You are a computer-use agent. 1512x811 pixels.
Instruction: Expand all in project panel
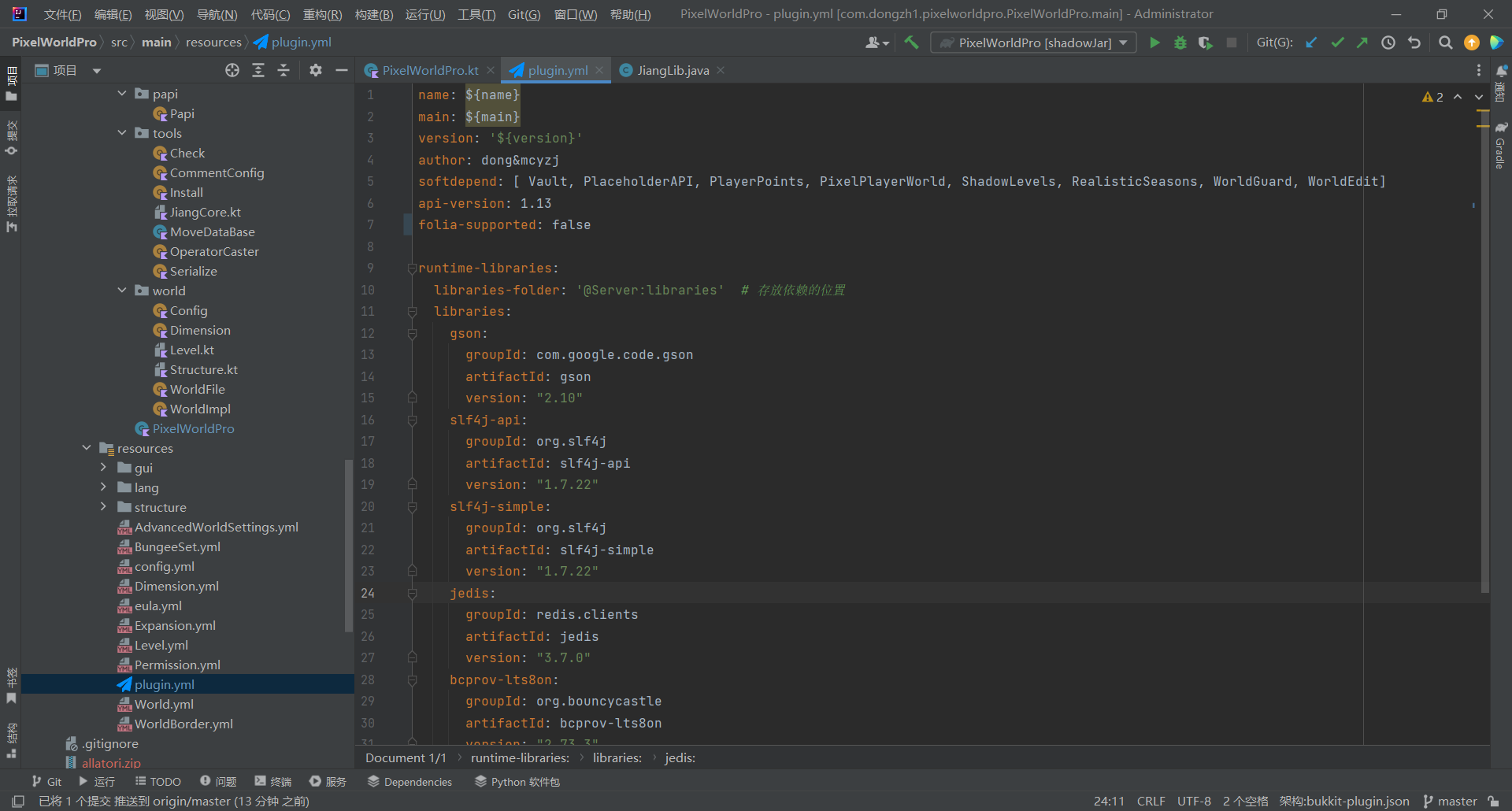258,70
